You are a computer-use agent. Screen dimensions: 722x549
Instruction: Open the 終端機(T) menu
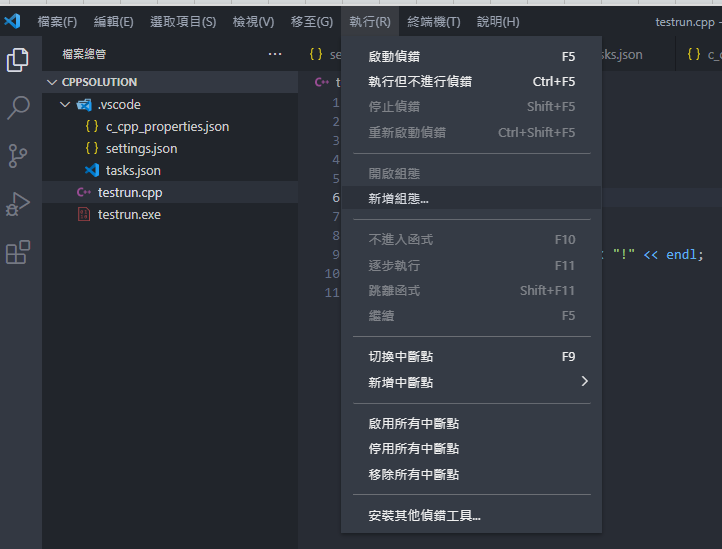(x=434, y=21)
